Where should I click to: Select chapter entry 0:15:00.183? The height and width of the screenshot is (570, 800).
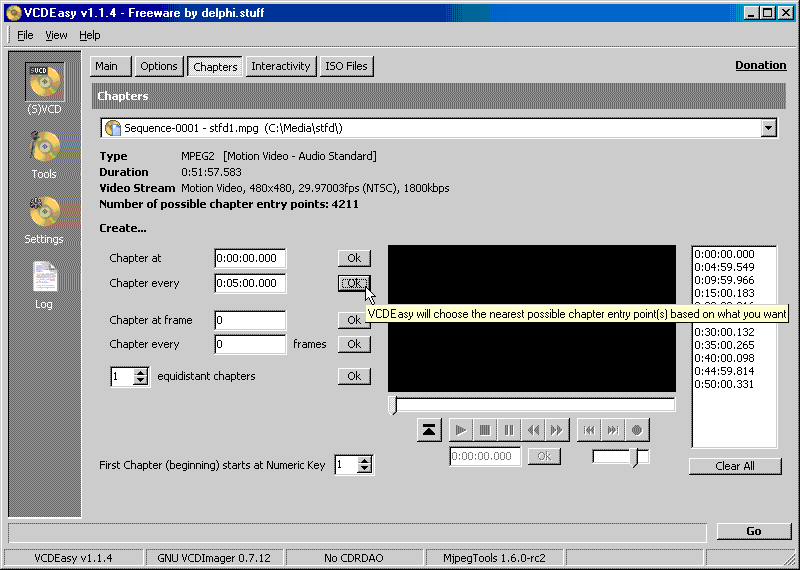(724, 293)
